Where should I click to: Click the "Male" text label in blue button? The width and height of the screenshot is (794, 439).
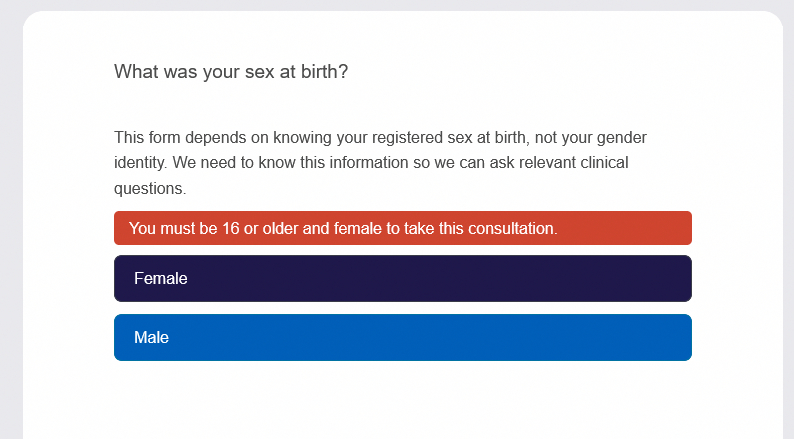[x=152, y=338]
